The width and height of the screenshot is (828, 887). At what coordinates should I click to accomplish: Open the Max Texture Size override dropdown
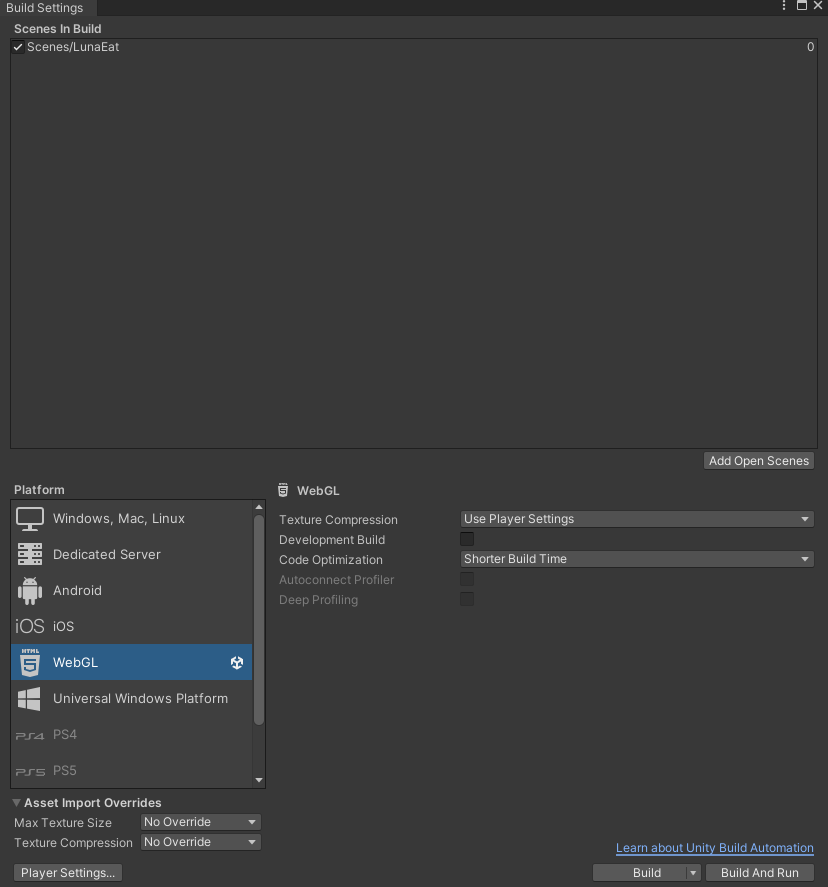point(200,822)
